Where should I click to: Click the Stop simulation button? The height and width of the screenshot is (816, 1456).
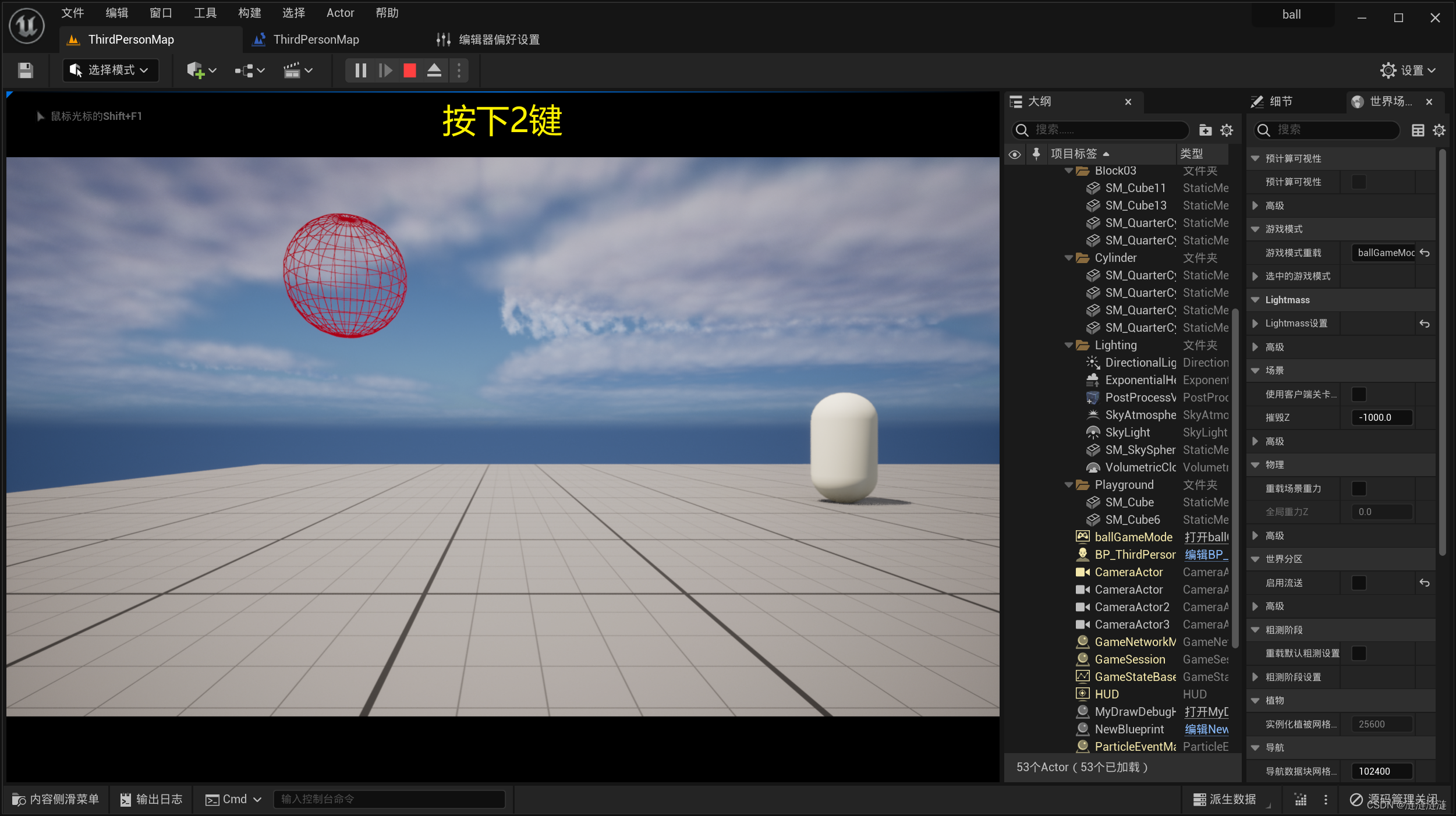point(410,70)
